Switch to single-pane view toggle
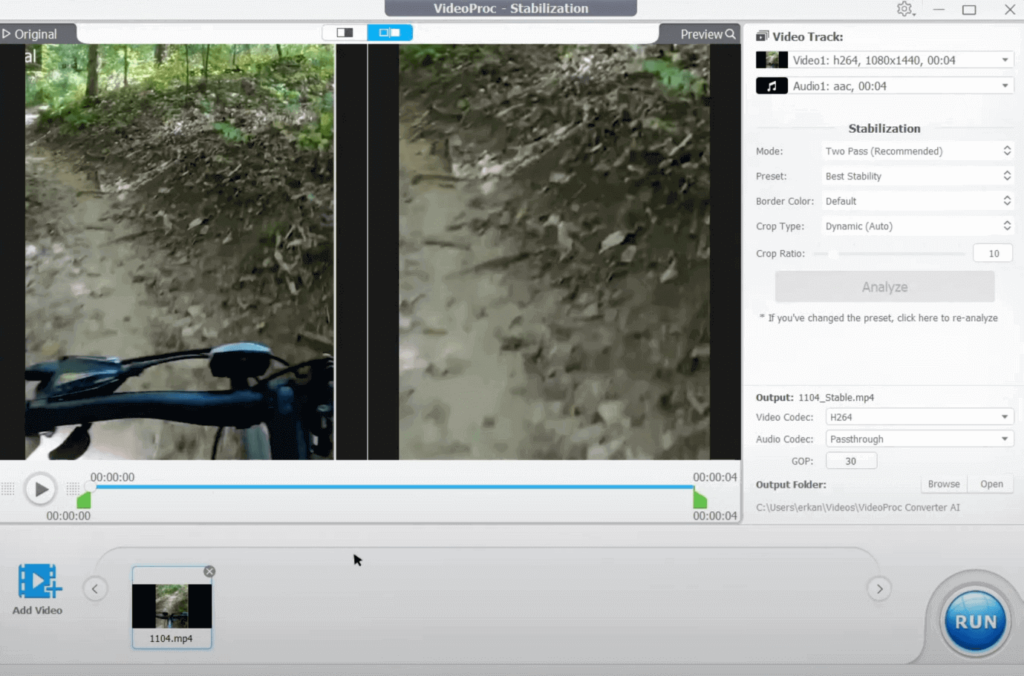This screenshot has height=676, width=1024. (x=345, y=32)
